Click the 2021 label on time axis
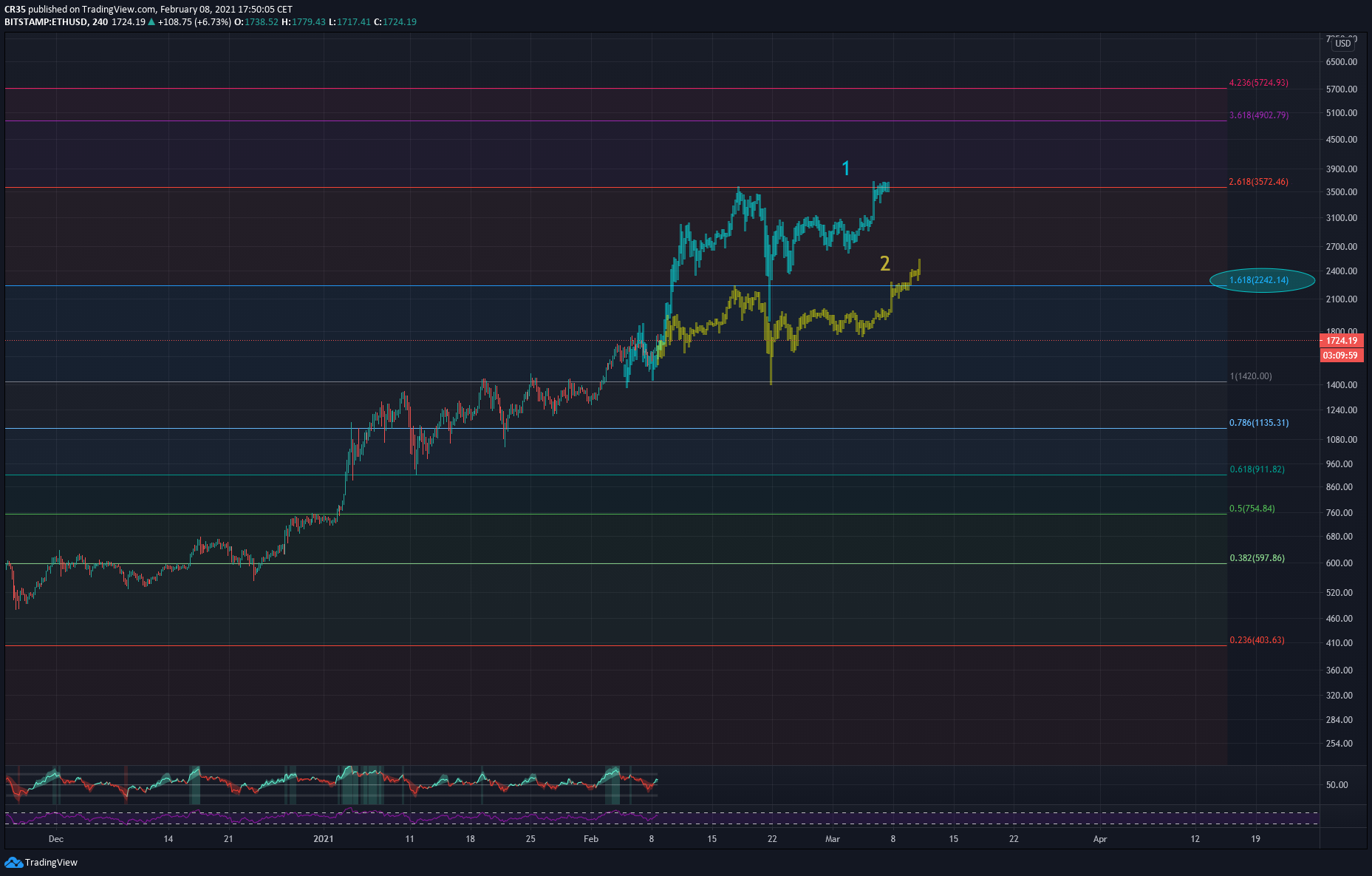 (324, 839)
